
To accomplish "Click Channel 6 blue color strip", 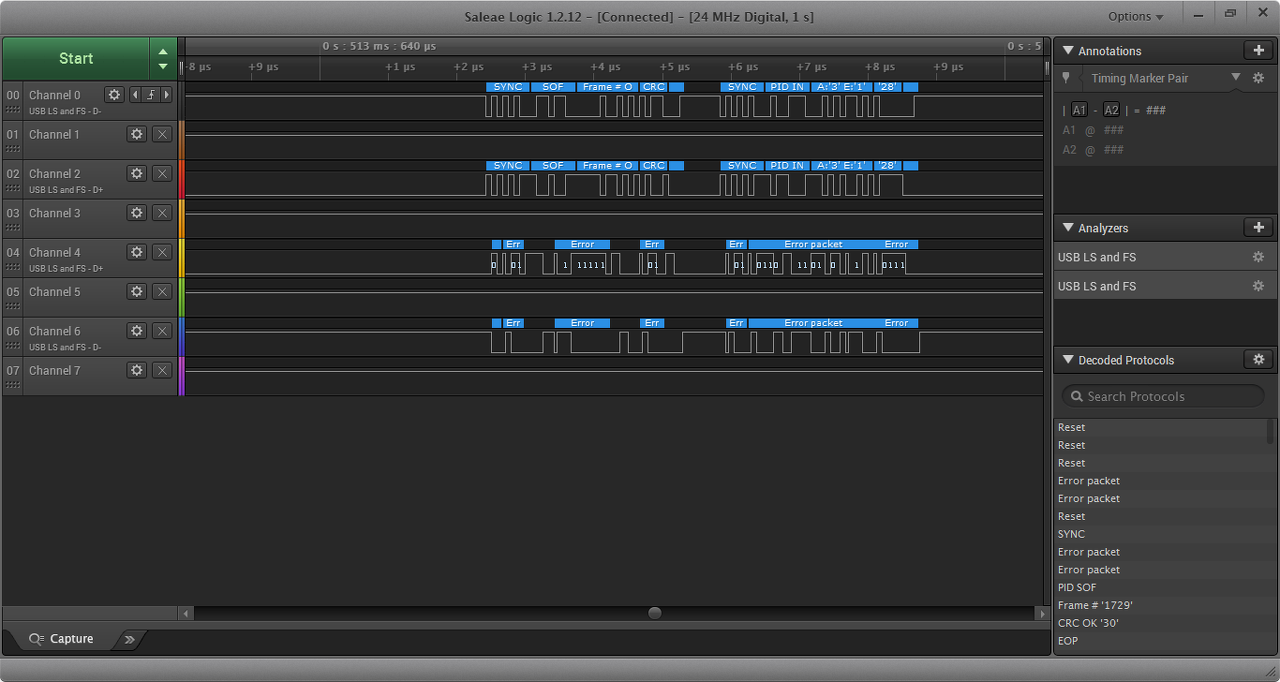I will point(182,337).
